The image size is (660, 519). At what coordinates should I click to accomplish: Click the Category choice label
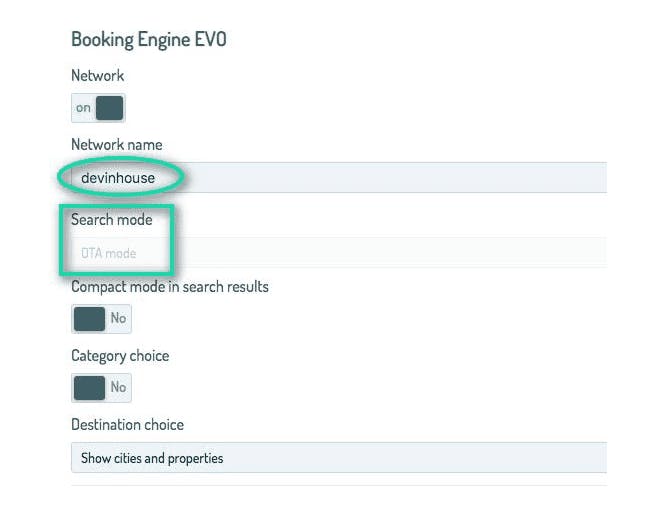(x=120, y=356)
